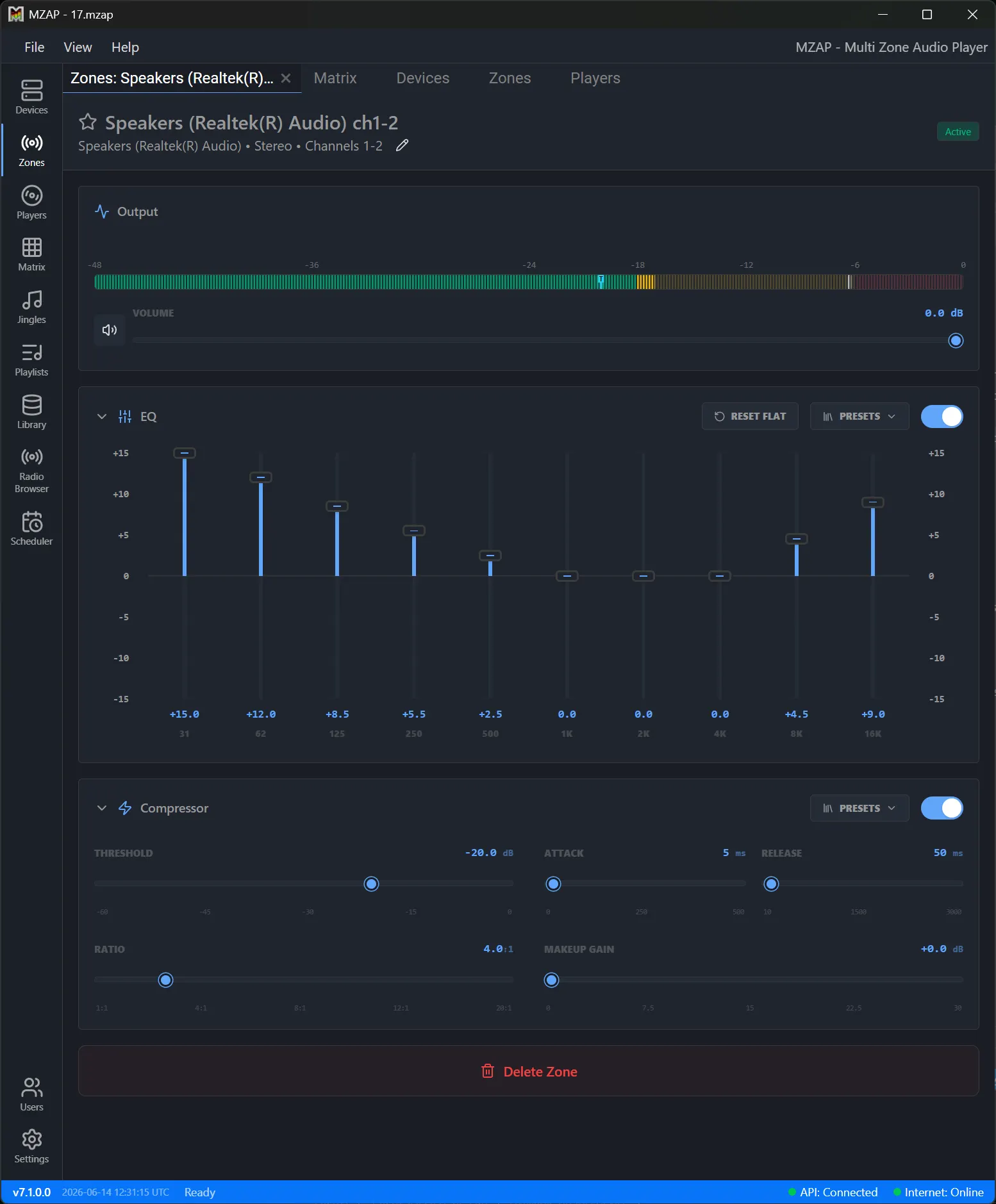
Task: Mute the zone with speaker icon
Action: point(110,330)
